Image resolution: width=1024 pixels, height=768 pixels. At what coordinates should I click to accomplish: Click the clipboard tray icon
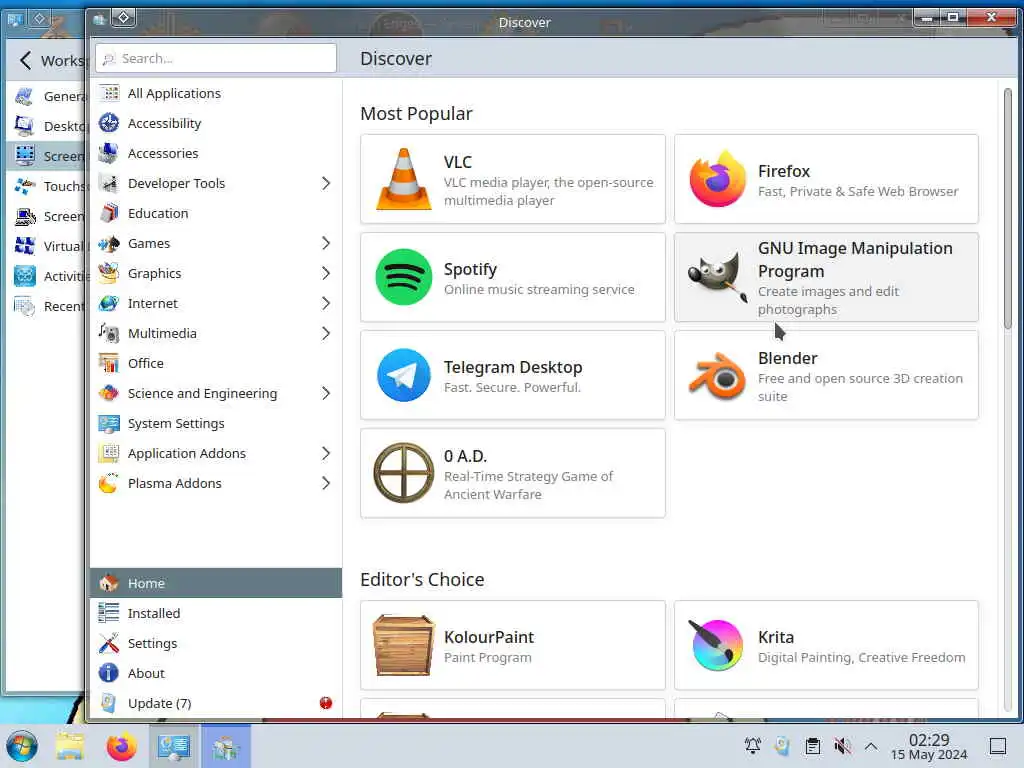pos(812,746)
